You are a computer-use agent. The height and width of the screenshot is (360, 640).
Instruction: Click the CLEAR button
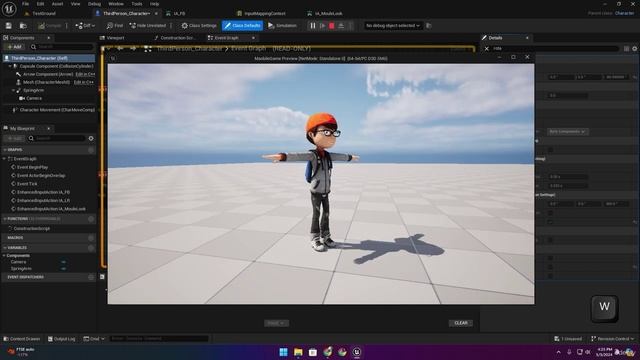pos(461,323)
